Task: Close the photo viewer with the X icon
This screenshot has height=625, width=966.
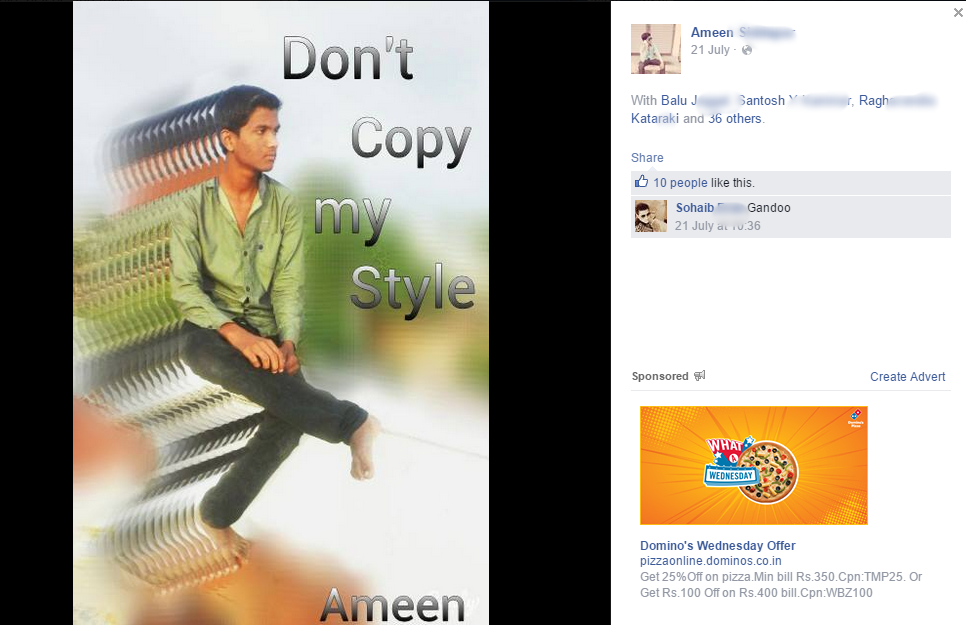Action: pyautogui.click(x=958, y=12)
